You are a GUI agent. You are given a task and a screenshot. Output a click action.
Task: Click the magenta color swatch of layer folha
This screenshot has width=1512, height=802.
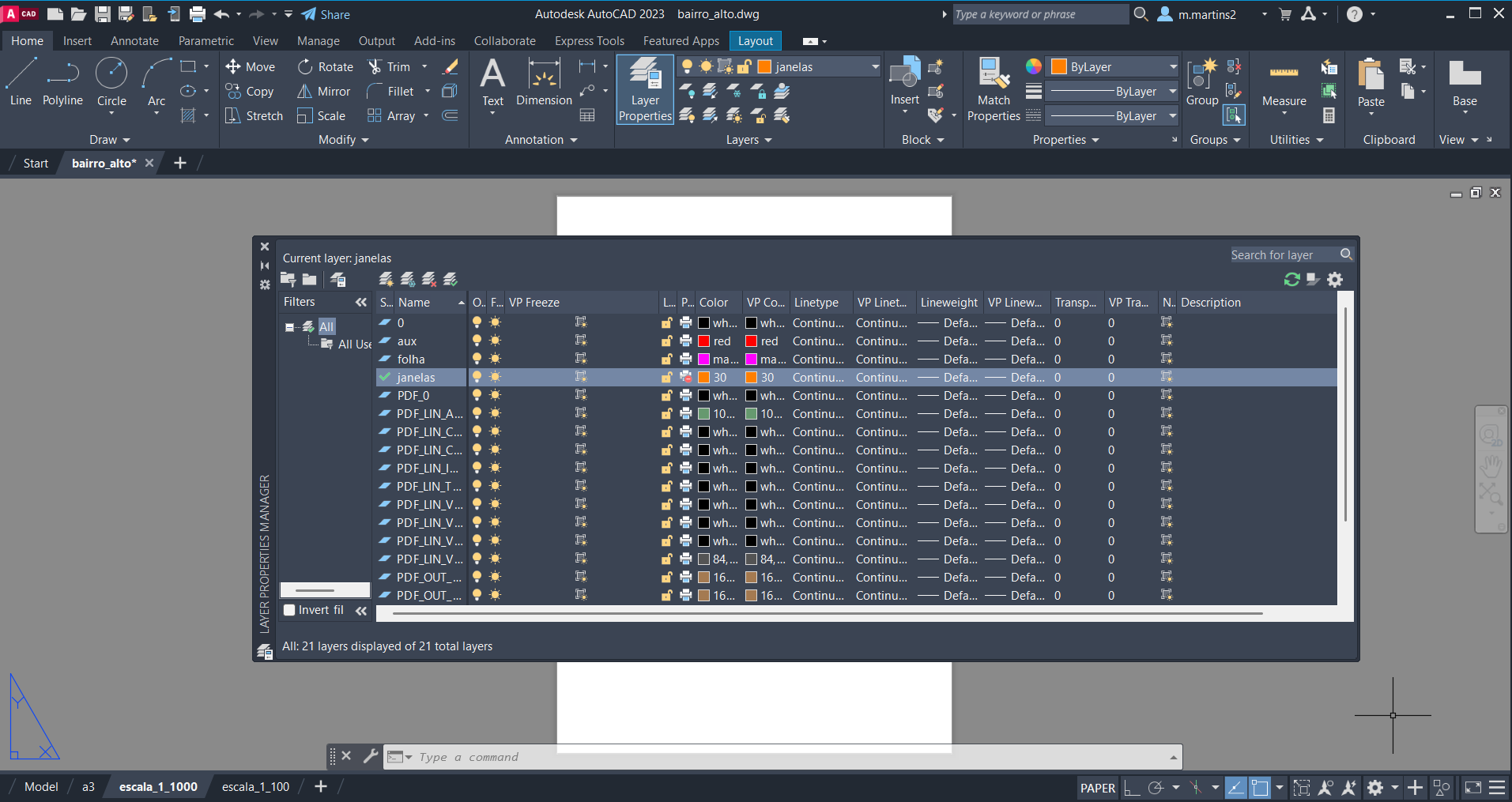pos(703,359)
